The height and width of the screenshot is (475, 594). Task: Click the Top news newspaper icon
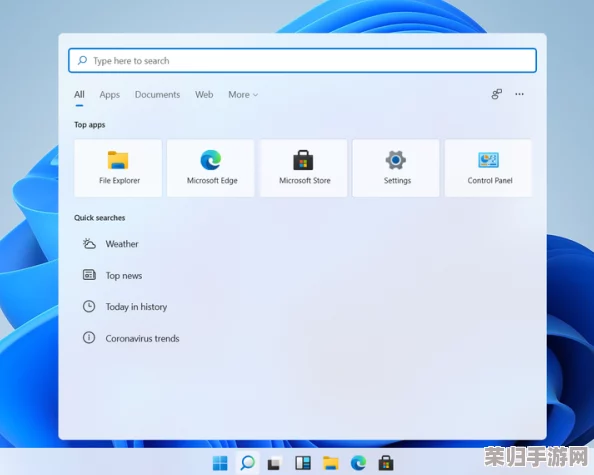[x=89, y=275]
